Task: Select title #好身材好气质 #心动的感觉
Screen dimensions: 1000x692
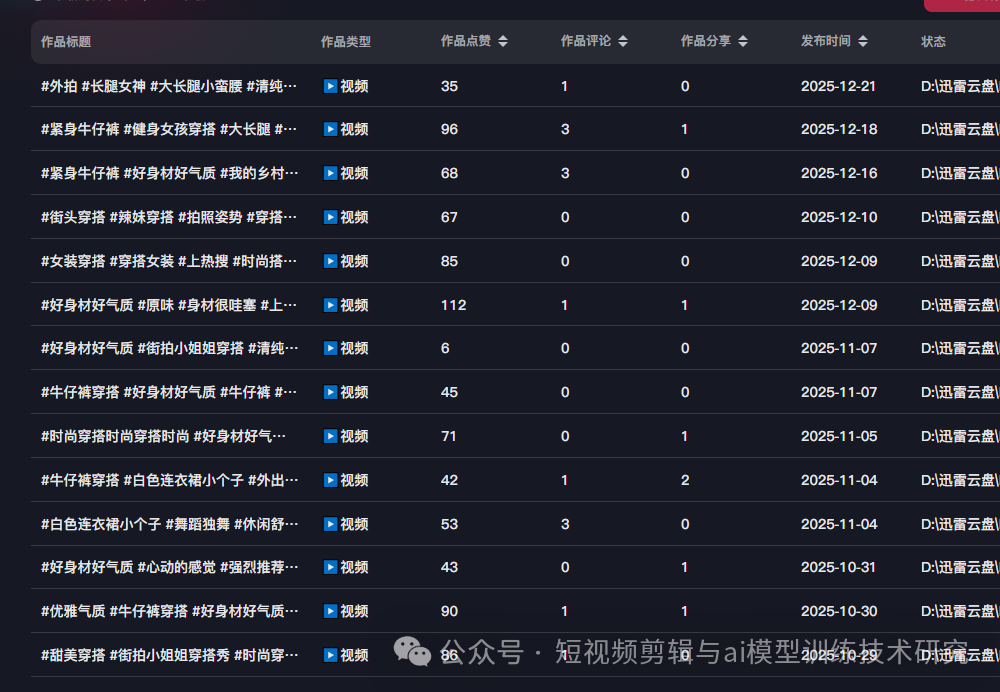Action: (169, 567)
